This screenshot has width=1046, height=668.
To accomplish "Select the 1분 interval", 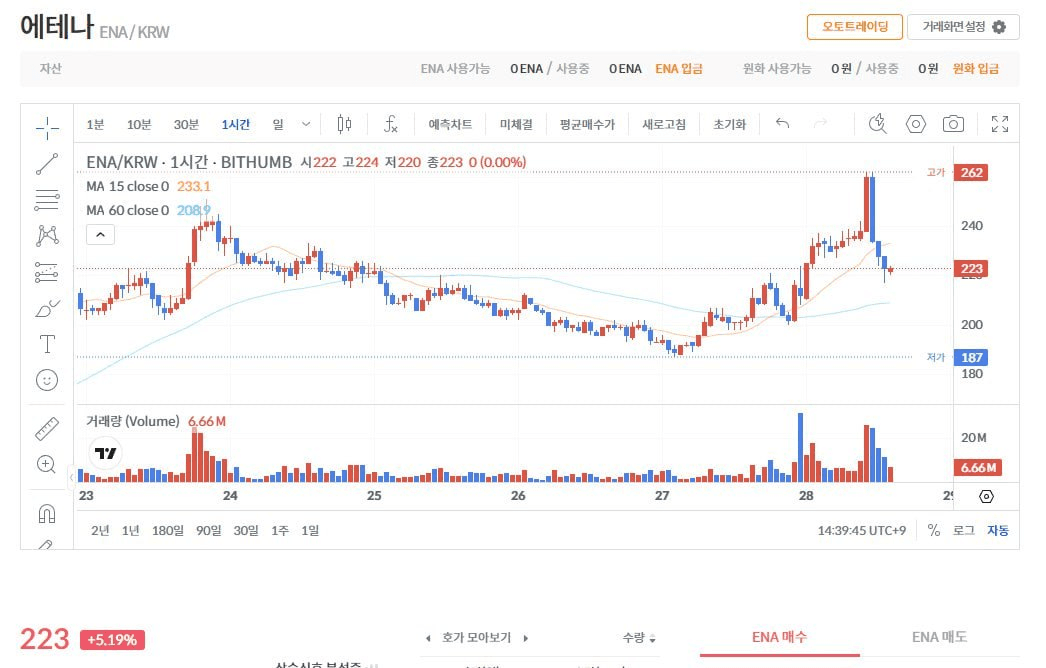I will coord(95,125).
